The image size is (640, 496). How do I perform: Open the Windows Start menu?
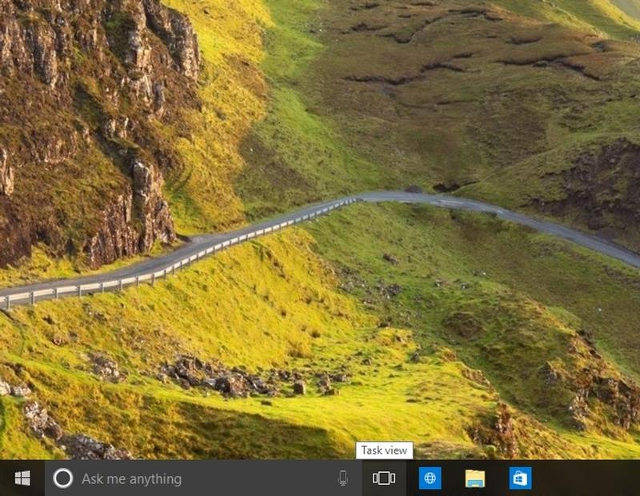tap(22, 478)
